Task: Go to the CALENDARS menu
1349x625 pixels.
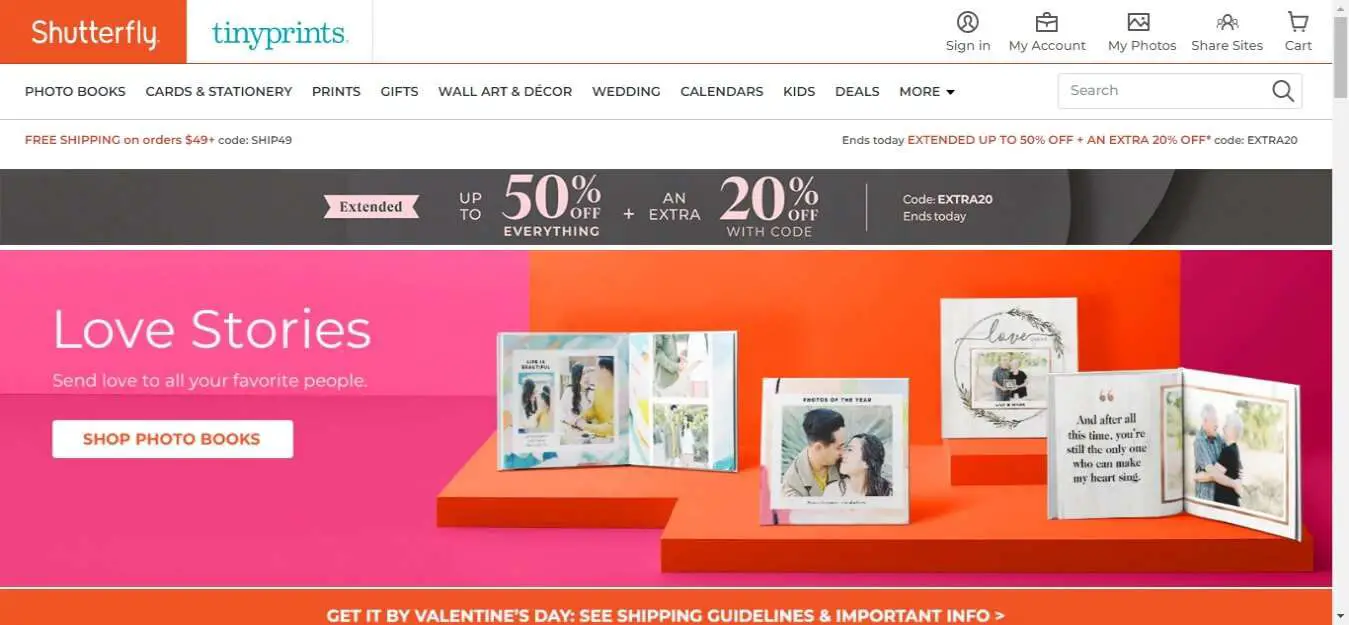Action: point(722,91)
